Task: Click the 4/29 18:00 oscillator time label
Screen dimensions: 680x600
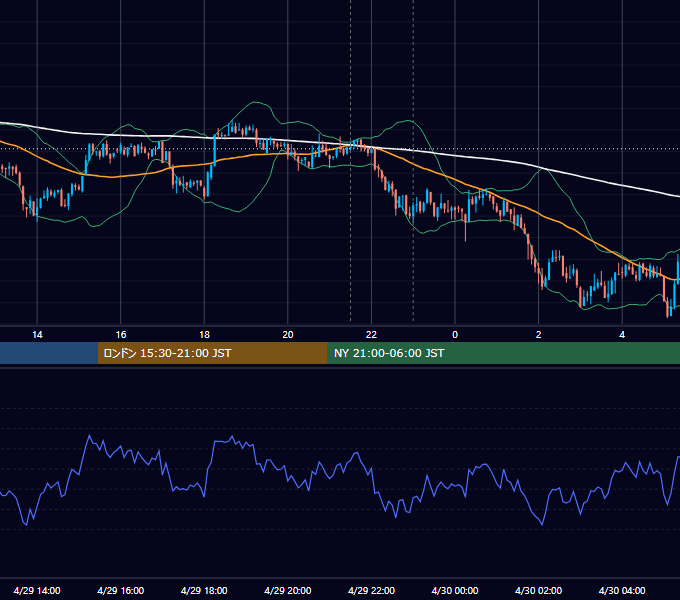Action: (204, 590)
